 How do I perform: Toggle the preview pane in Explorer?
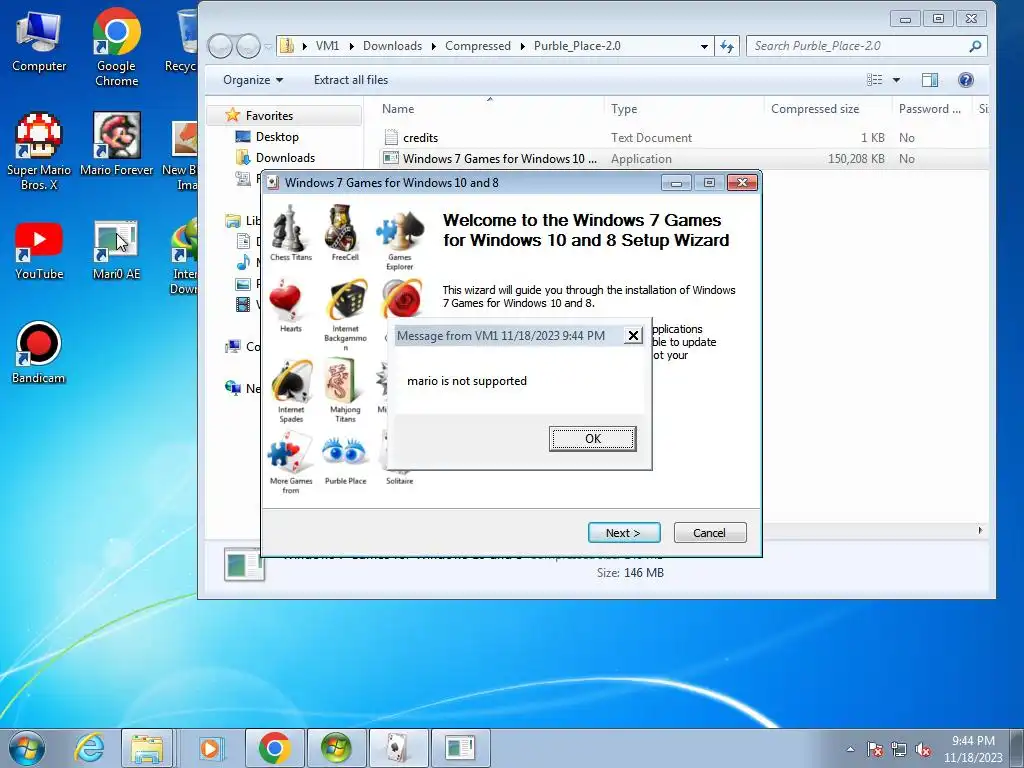[x=929, y=80]
